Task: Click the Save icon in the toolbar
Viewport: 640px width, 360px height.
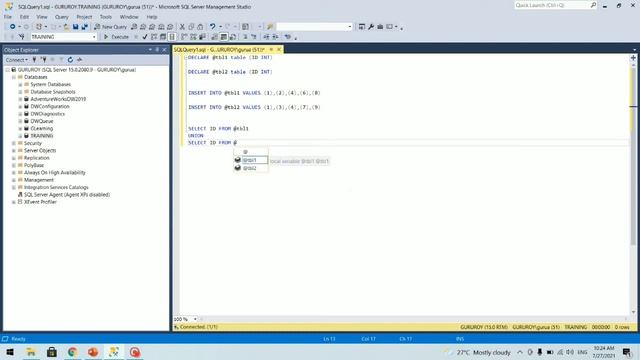Action: [76, 27]
